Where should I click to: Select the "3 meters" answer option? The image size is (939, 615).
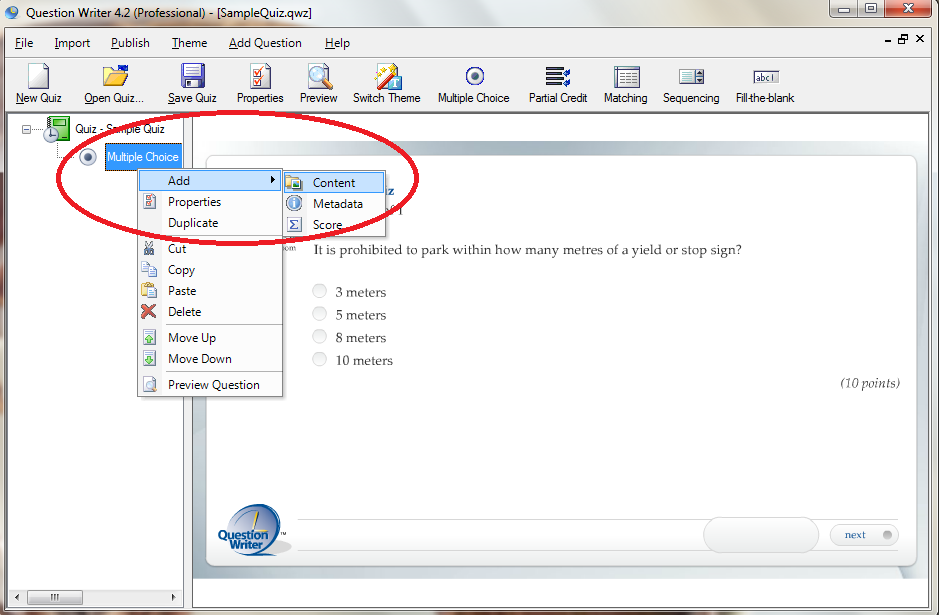(x=319, y=292)
